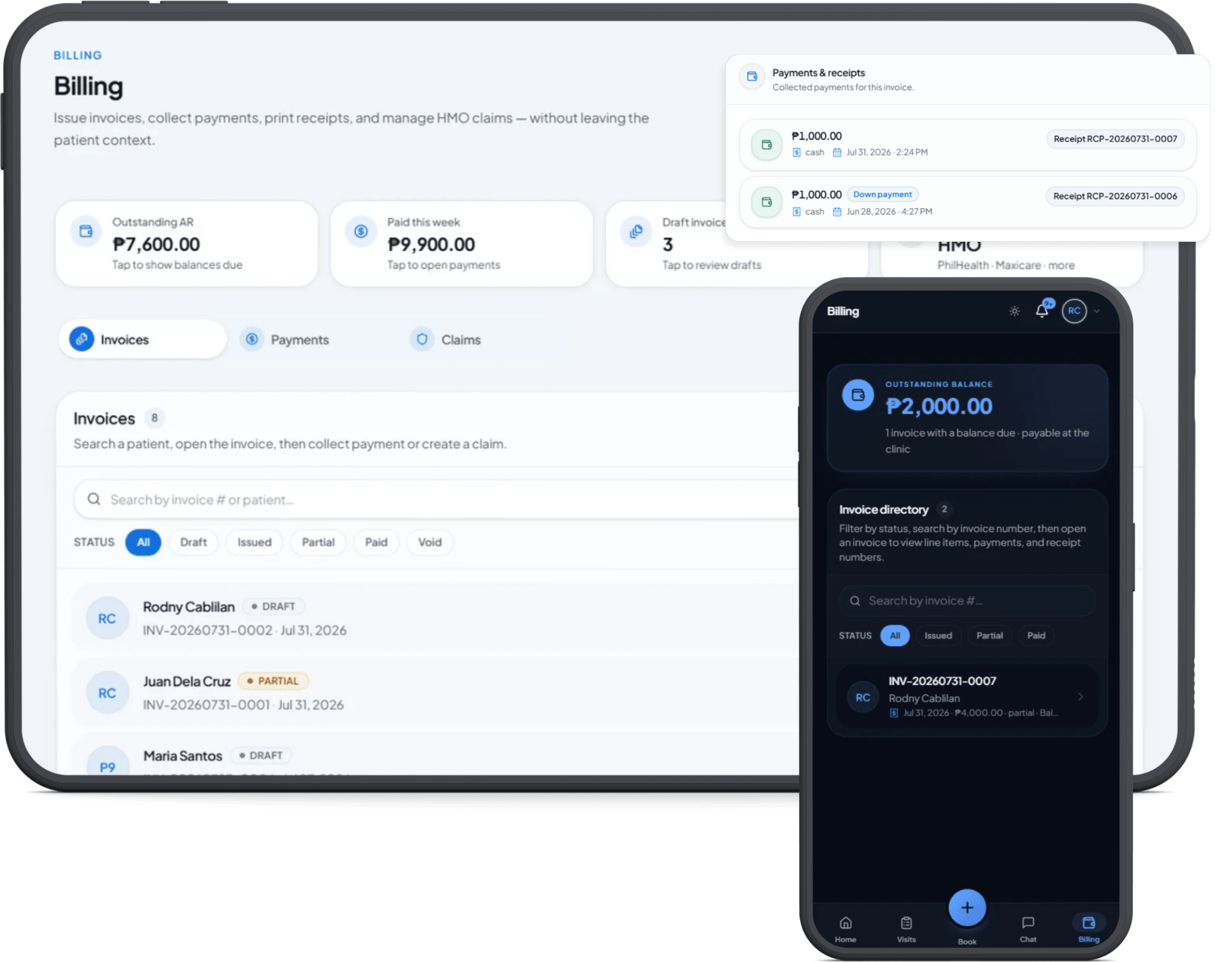This screenshot has height=963, width=1232.
Task: Open Receipt RCP-20260731-0006
Action: (x=1115, y=196)
